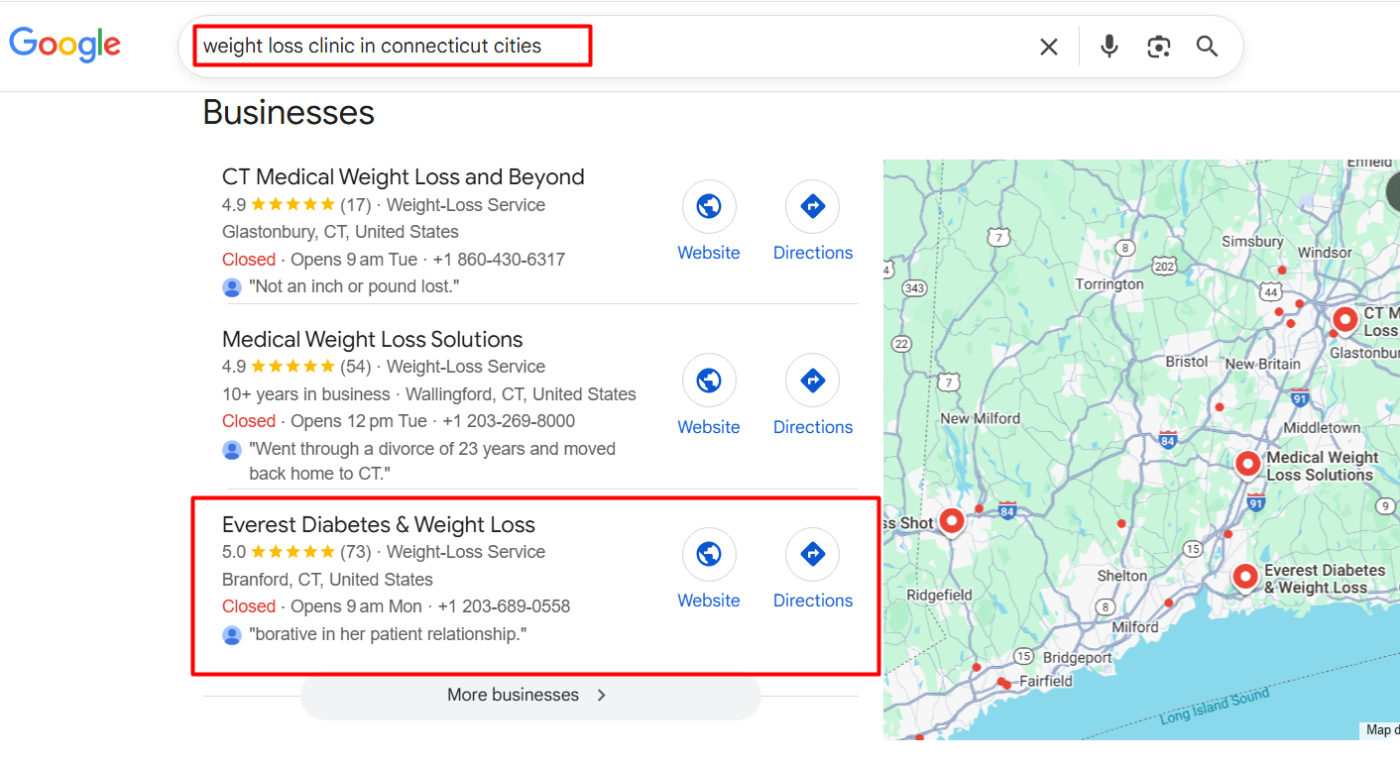Click Torrington on the map
The width and height of the screenshot is (1400, 766).
pos(1109,284)
